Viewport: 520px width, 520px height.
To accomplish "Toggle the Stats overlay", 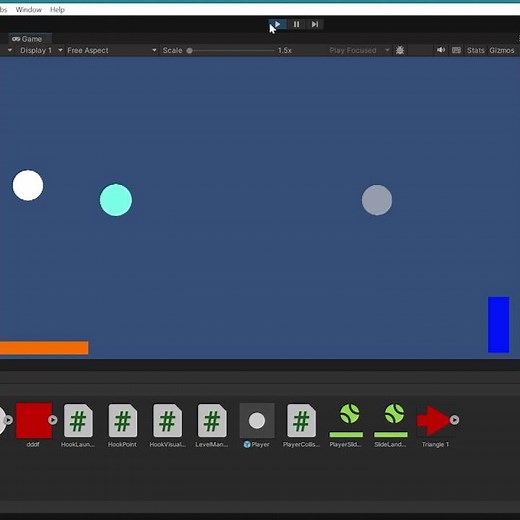I will (x=475, y=50).
